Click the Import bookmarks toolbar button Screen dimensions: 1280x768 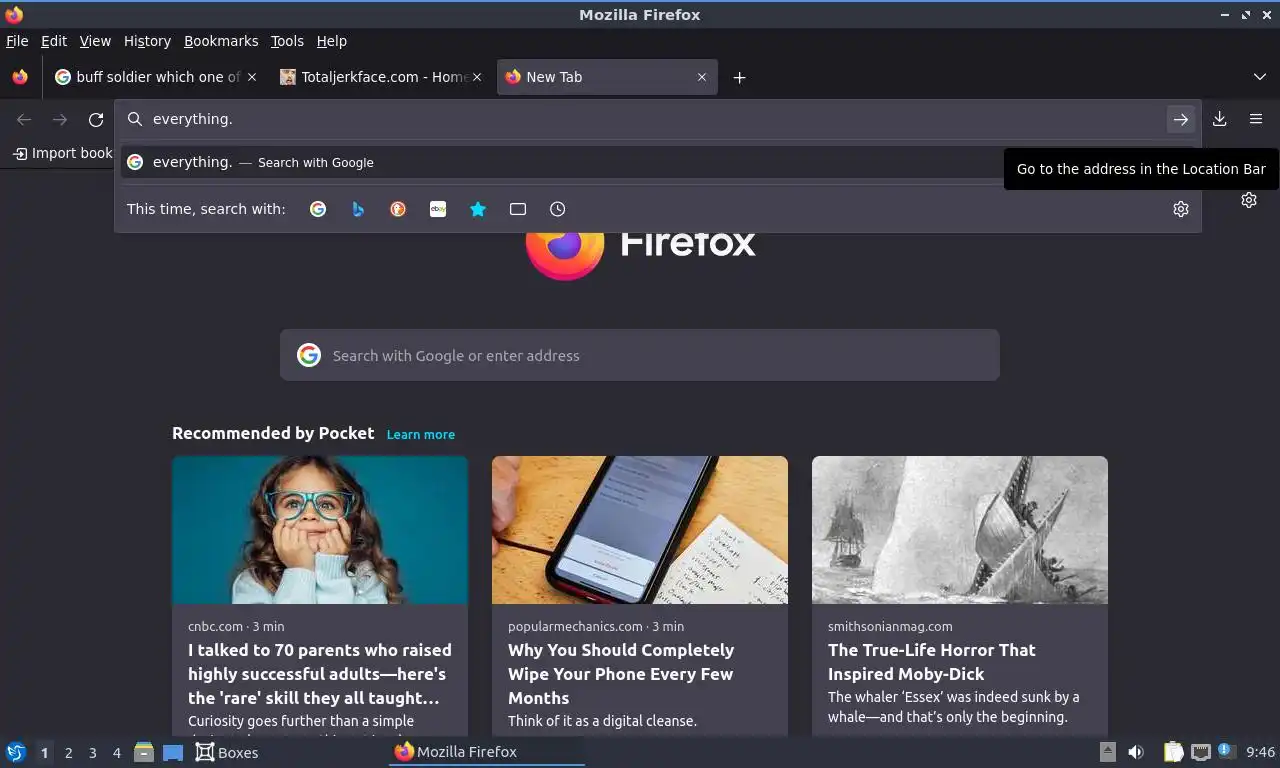[62, 153]
